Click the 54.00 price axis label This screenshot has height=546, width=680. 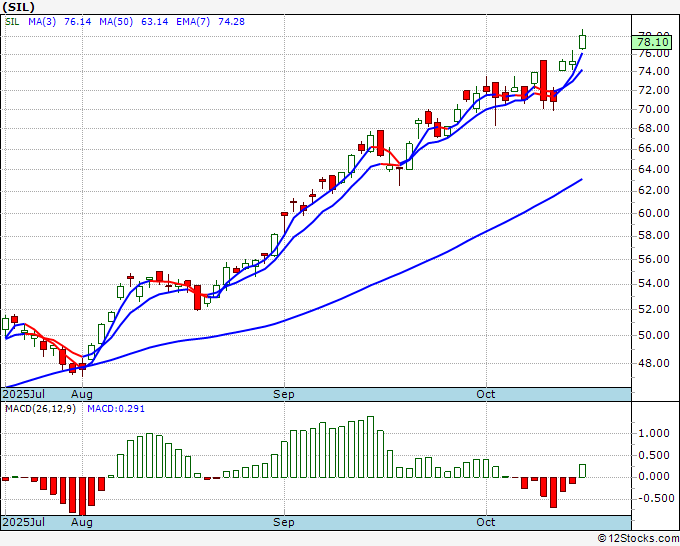point(654,284)
